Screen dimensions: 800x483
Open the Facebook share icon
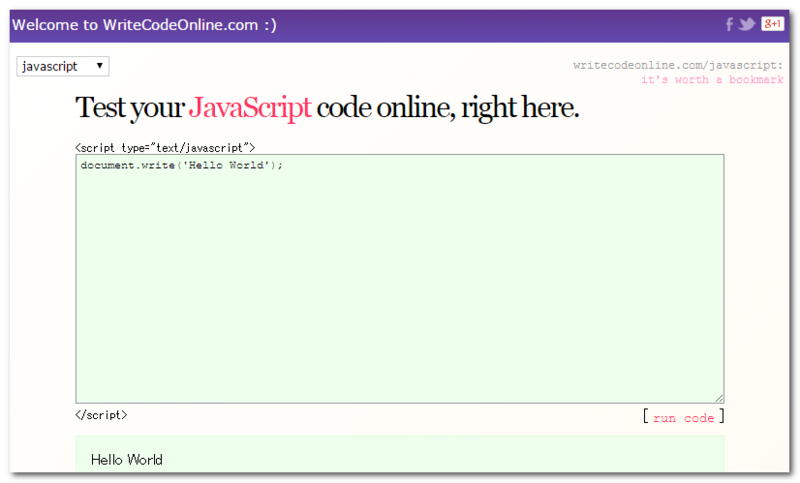[730, 24]
